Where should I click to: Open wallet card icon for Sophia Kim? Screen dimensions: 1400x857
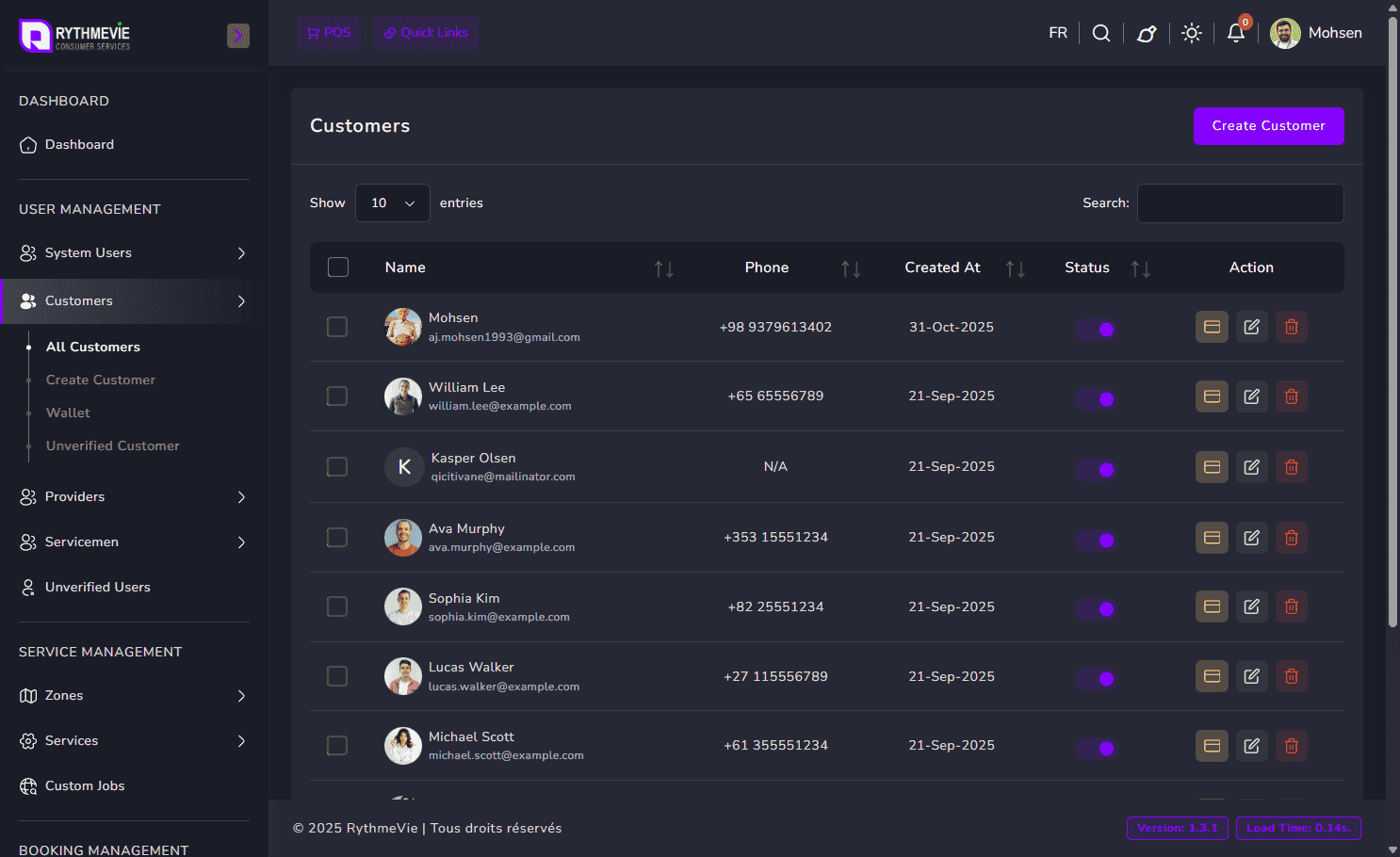pyautogui.click(x=1212, y=606)
